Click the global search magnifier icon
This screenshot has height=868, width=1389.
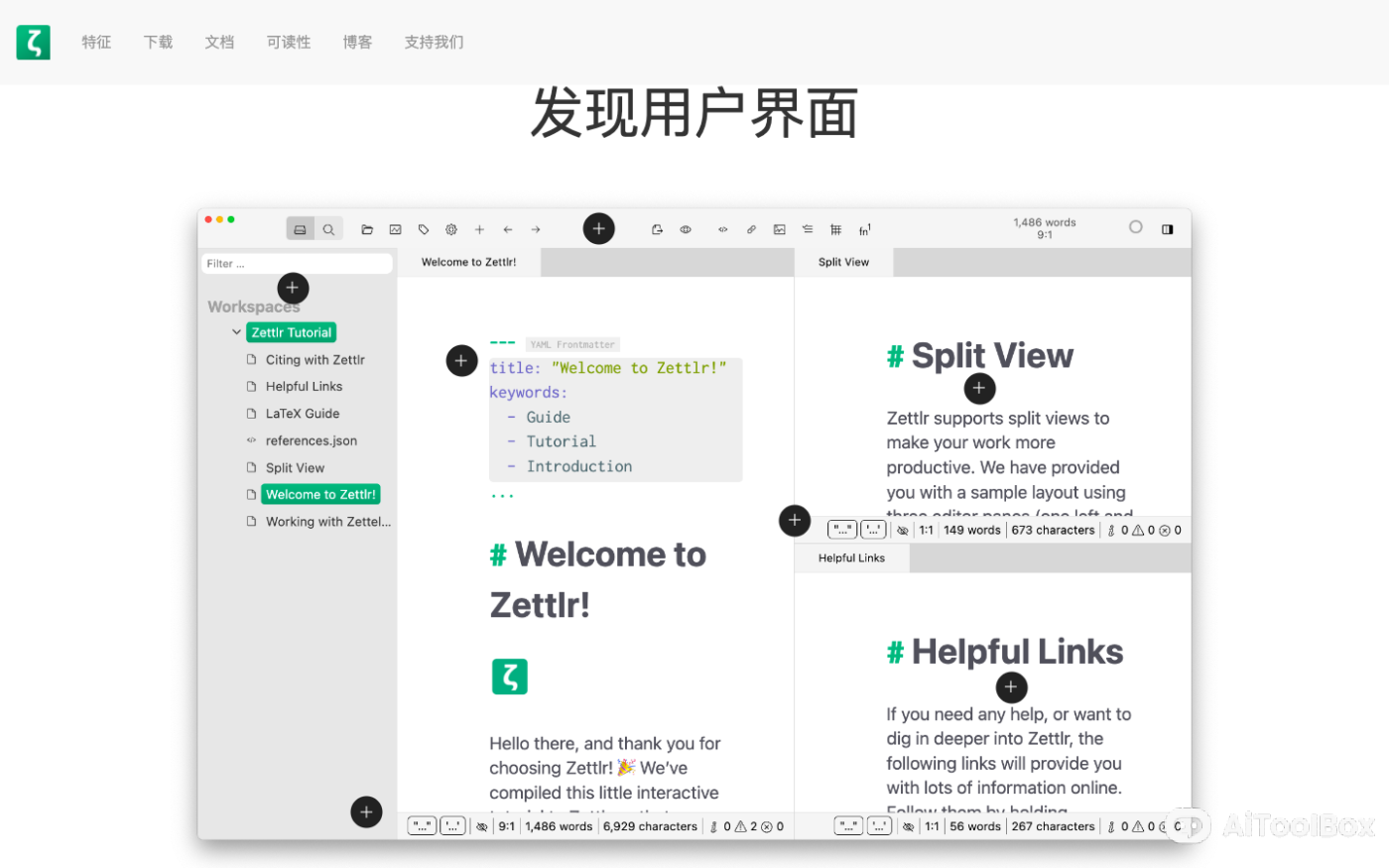[328, 229]
